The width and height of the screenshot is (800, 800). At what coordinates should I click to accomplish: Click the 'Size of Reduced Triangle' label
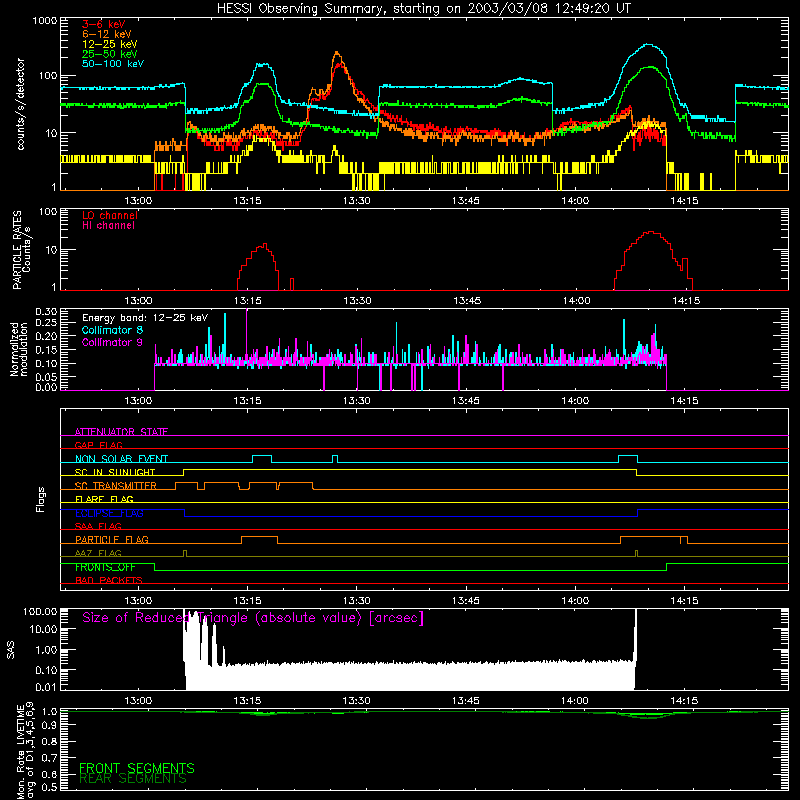pyautogui.click(x=253, y=618)
